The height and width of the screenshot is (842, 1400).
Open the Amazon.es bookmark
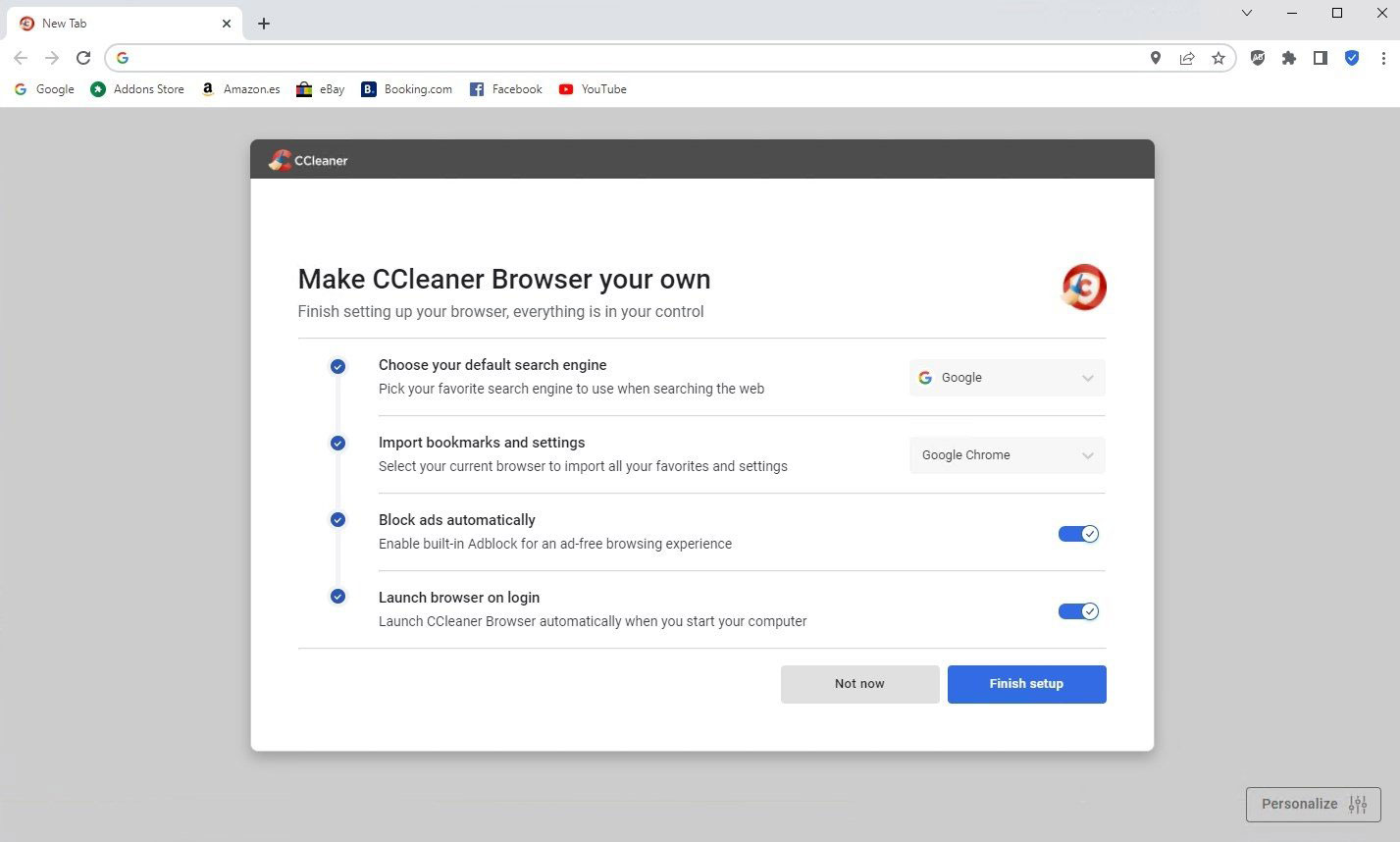point(240,89)
